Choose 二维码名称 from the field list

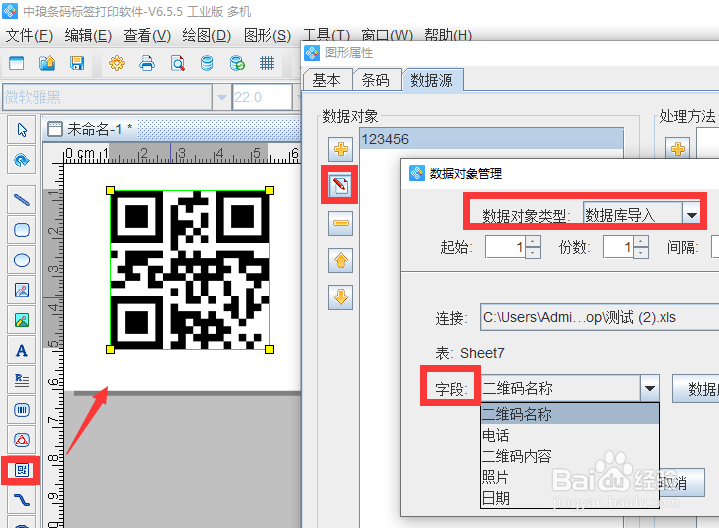pos(570,414)
